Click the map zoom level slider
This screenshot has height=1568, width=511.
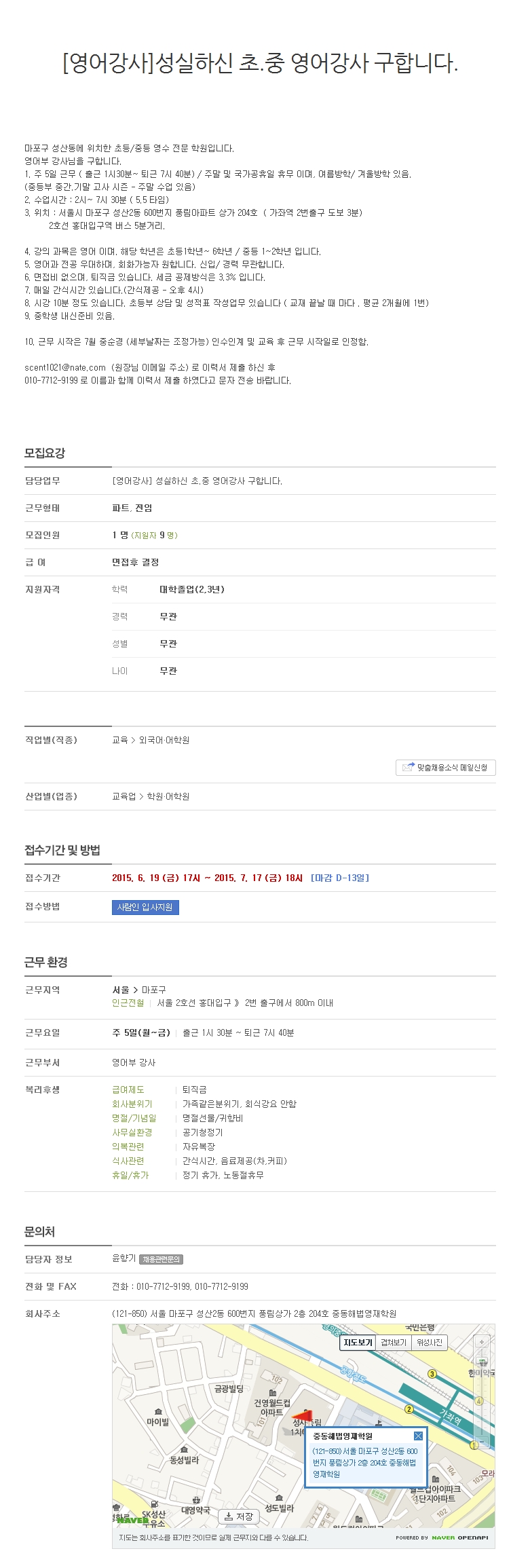tap(482, 1391)
